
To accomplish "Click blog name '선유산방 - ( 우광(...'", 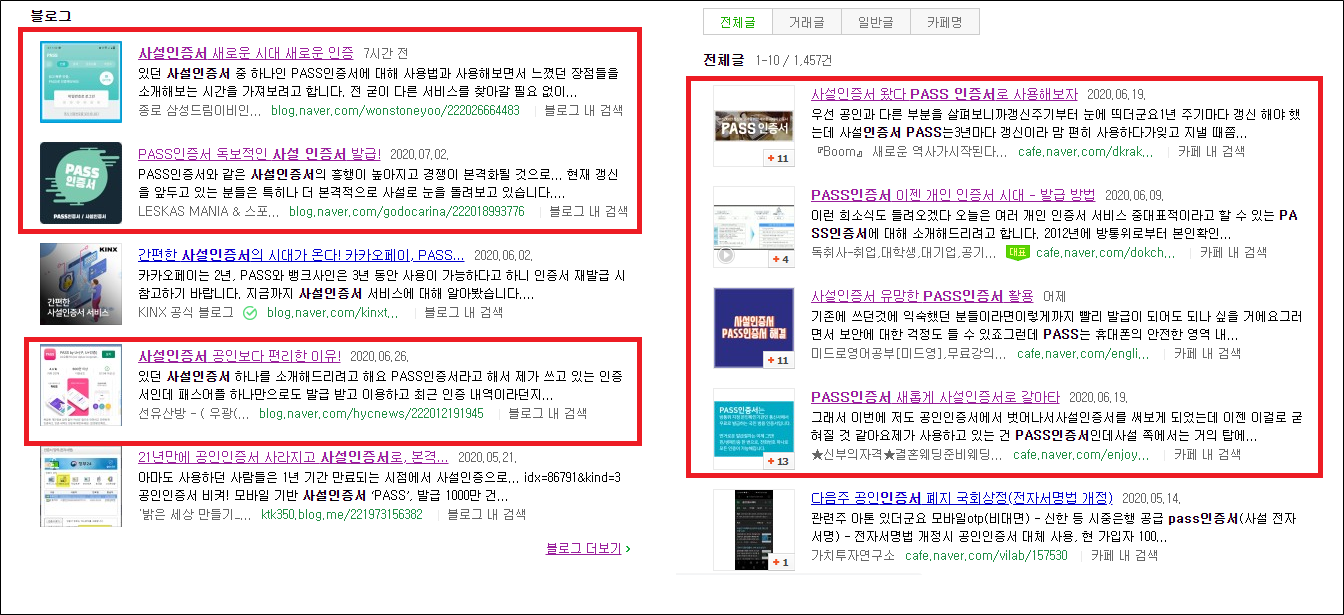I will [193, 414].
